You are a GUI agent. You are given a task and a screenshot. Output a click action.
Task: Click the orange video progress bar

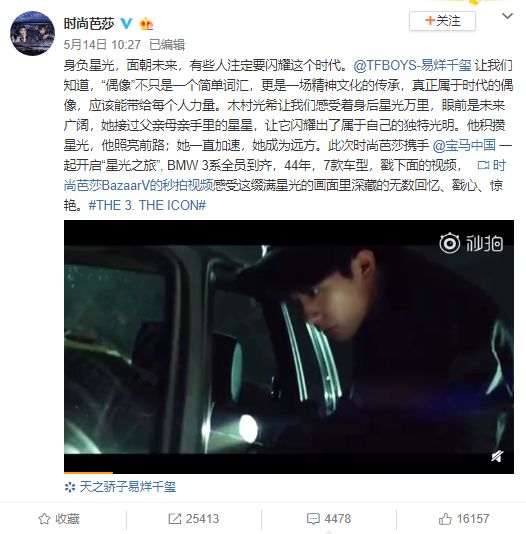click(x=88, y=473)
